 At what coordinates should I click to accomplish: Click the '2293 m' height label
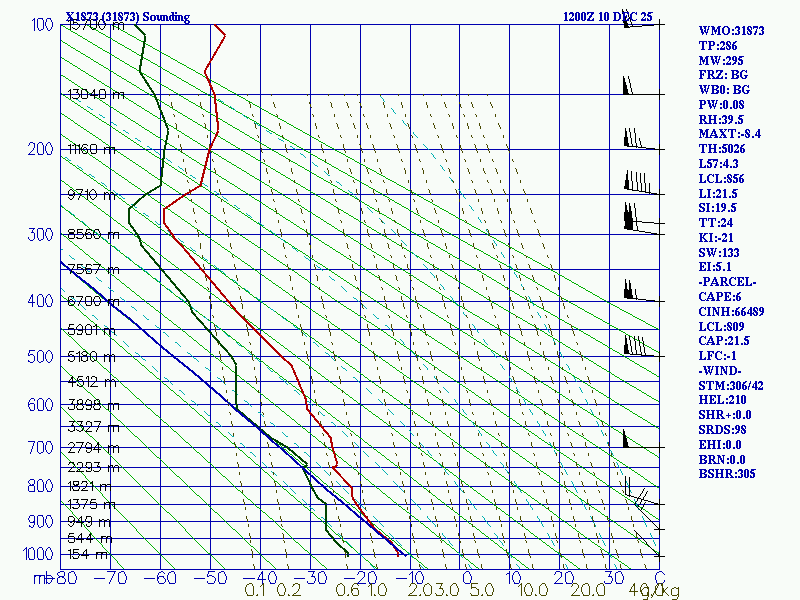coord(93,467)
